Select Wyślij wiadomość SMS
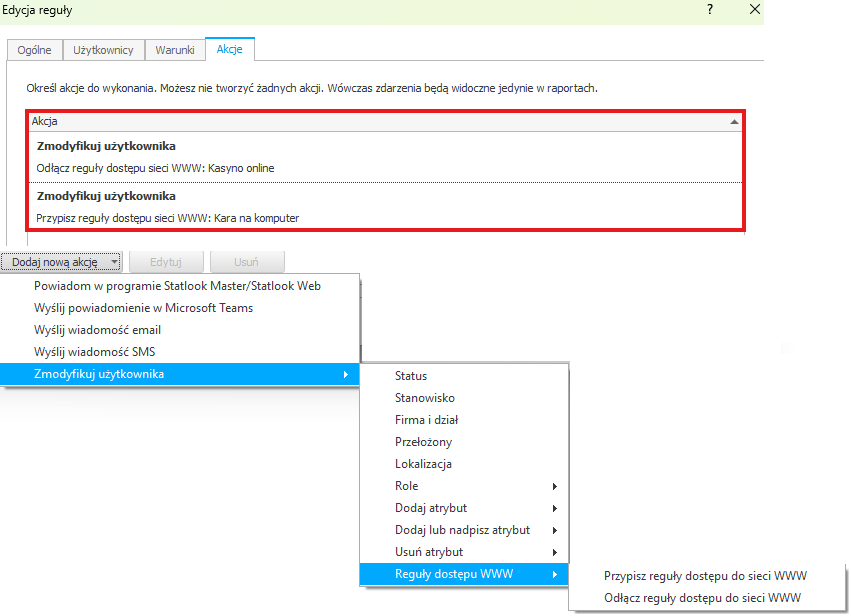 click(94, 352)
